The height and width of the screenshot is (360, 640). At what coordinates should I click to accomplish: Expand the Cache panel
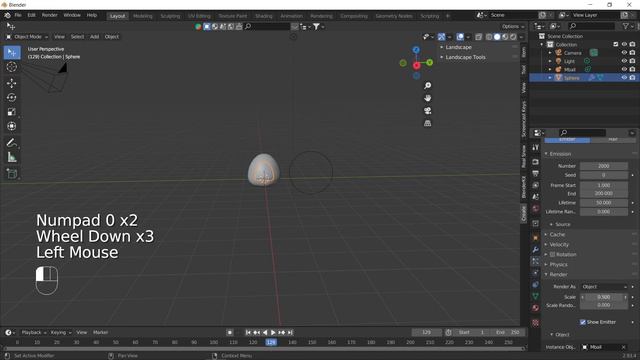(557, 234)
